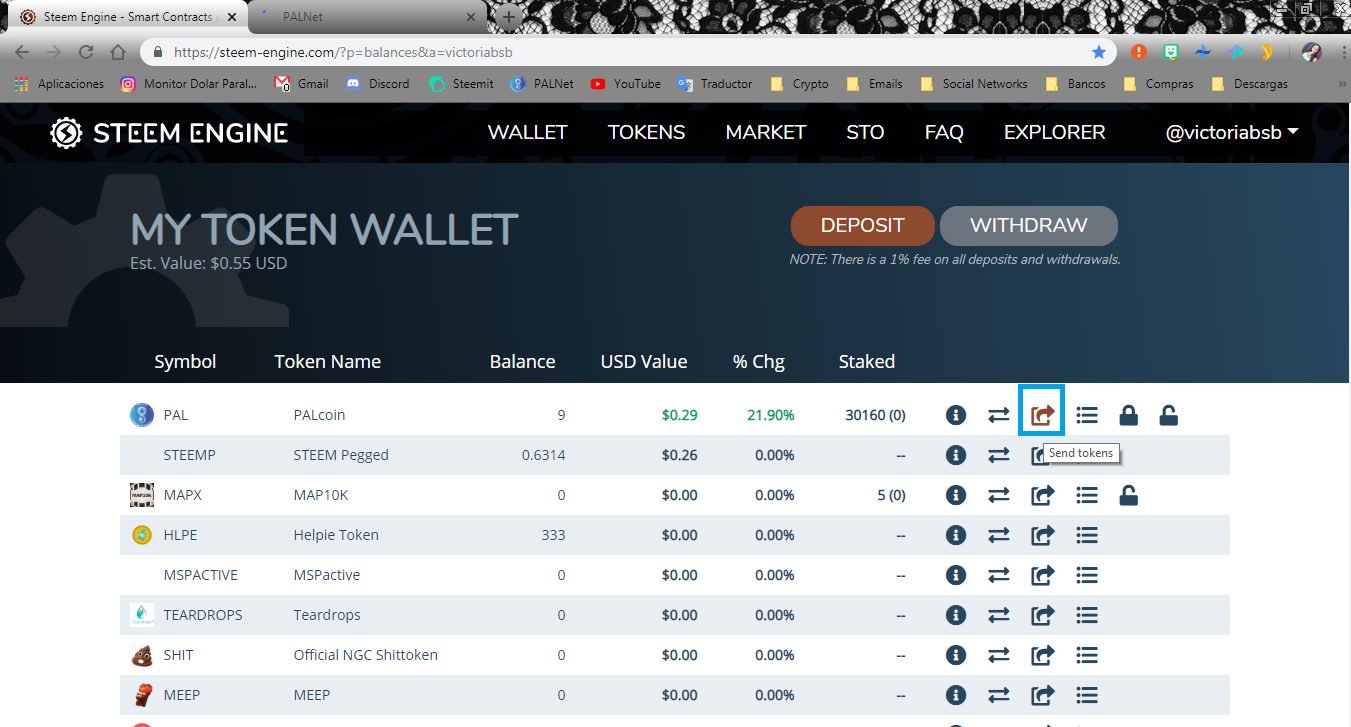Open the Social Networks bookmarks folder
This screenshot has height=727, width=1351.
pyautogui.click(x=973, y=84)
